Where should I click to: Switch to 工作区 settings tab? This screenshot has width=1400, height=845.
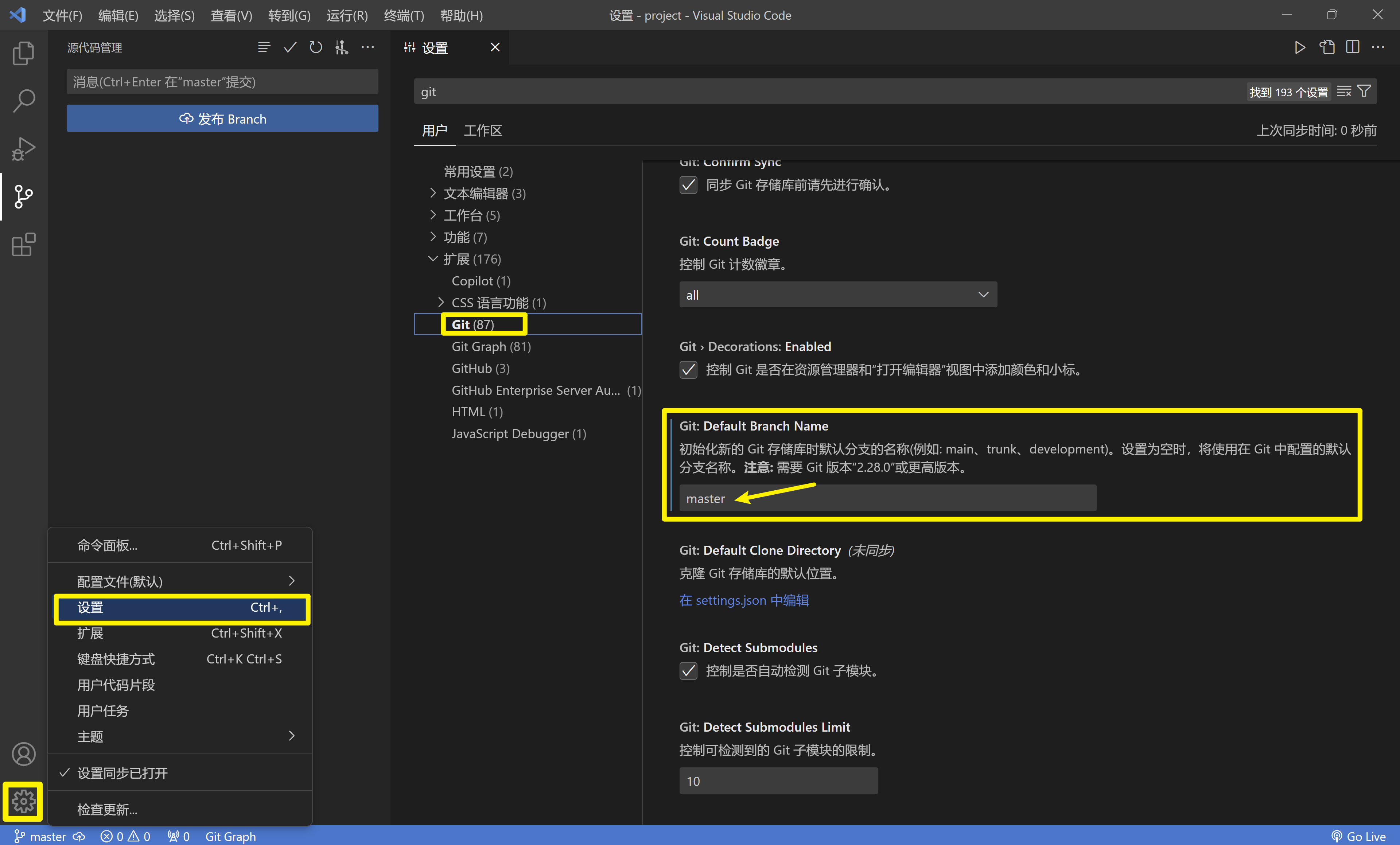point(483,131)
